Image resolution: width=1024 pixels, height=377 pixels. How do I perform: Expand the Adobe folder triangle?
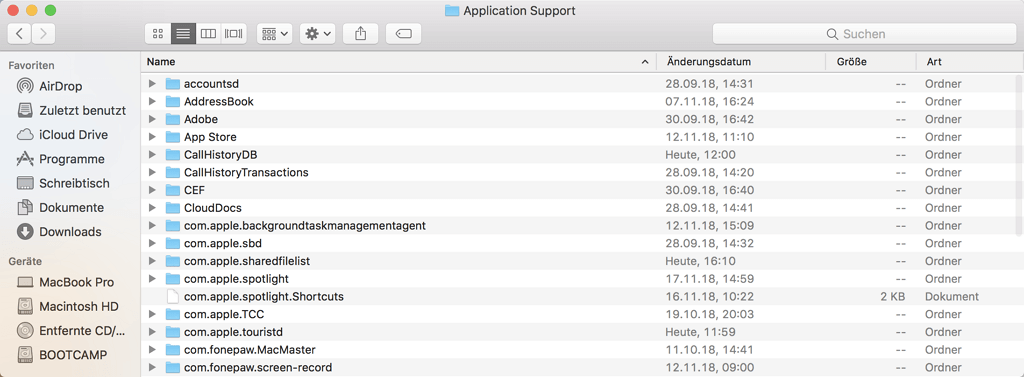click(152, 119)
